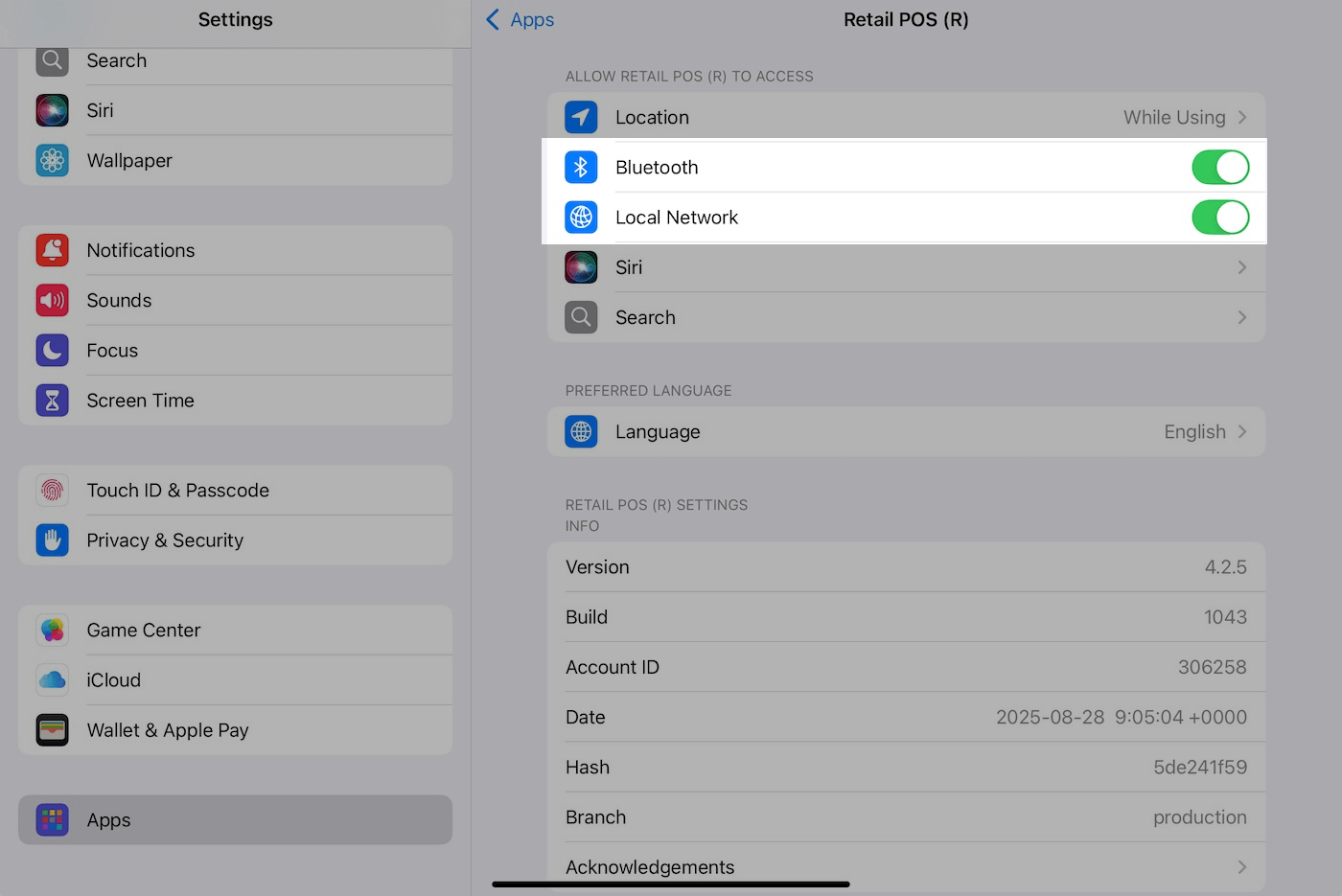Image resolution: width=1342 pixels, height=896 pixels.
Task: Tap the Apps back button
Action: (519, 19)
